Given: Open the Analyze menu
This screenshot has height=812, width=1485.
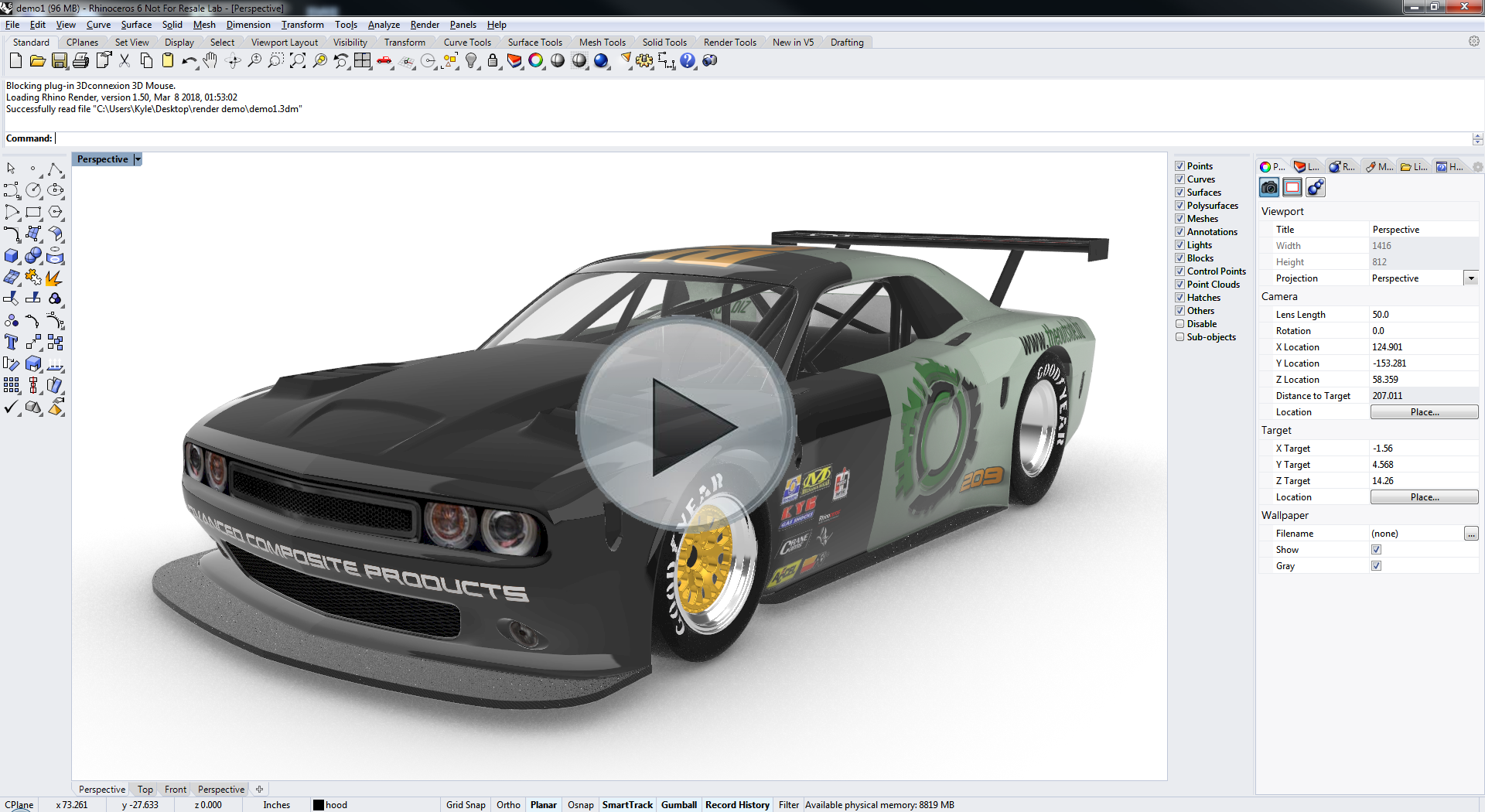Looking at the screenshot, I should point(384,25).
